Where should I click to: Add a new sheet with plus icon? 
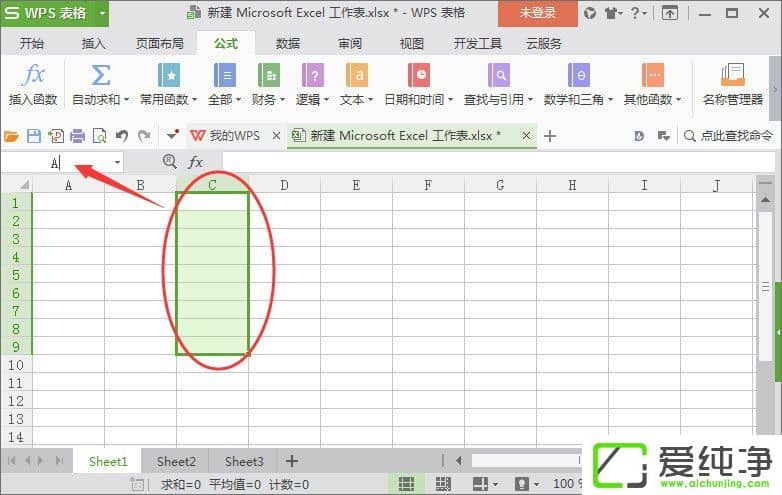pos(292,461)
